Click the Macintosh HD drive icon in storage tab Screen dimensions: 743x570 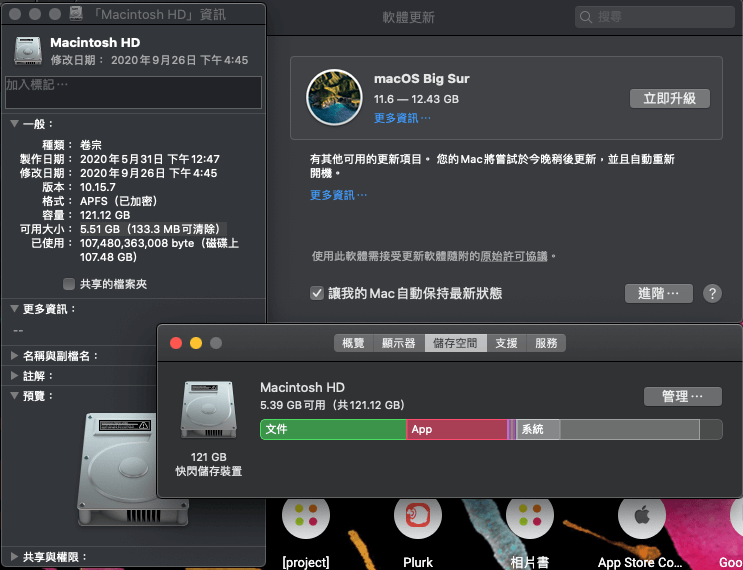[x=208, y=410]
